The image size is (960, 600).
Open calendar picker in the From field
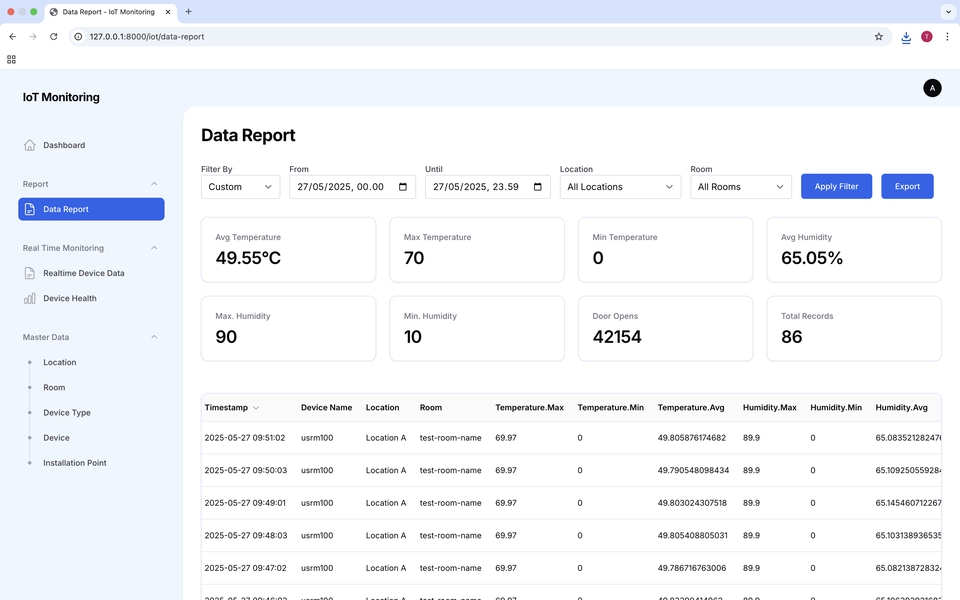403,187
